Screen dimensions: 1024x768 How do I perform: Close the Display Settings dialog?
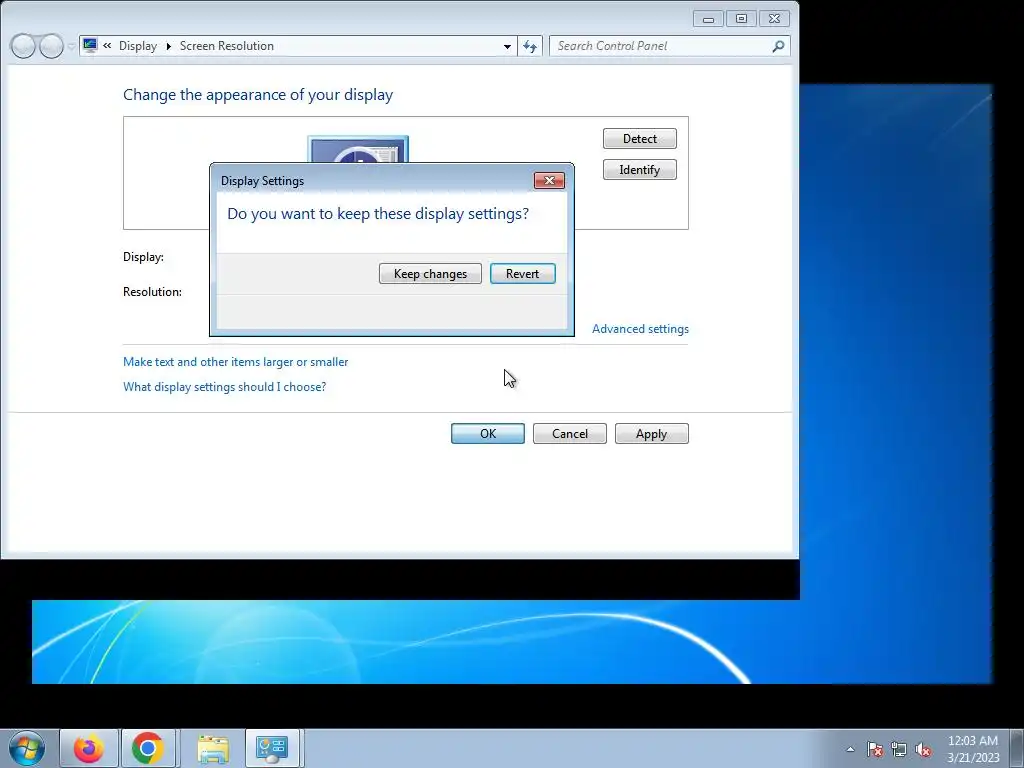549,181
